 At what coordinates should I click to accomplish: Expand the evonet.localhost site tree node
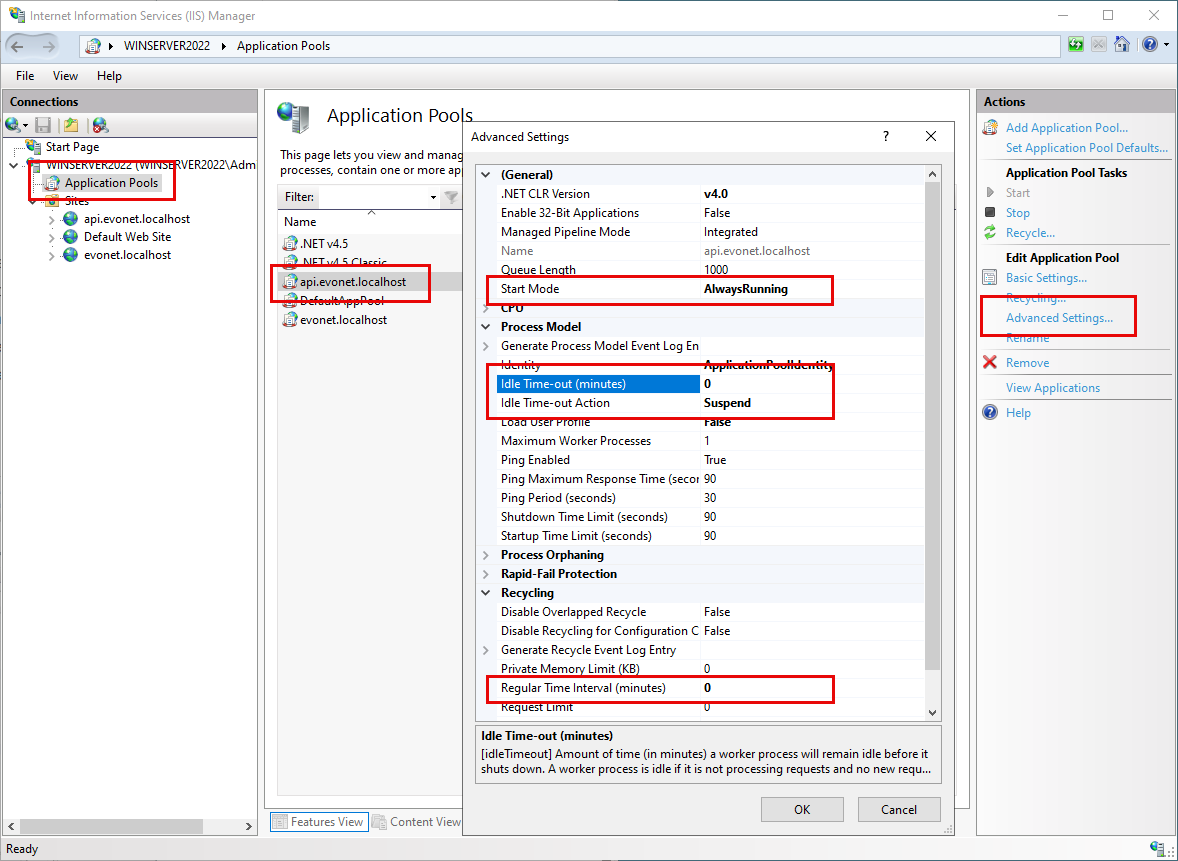pyautogui.click(x=52, y=255)
